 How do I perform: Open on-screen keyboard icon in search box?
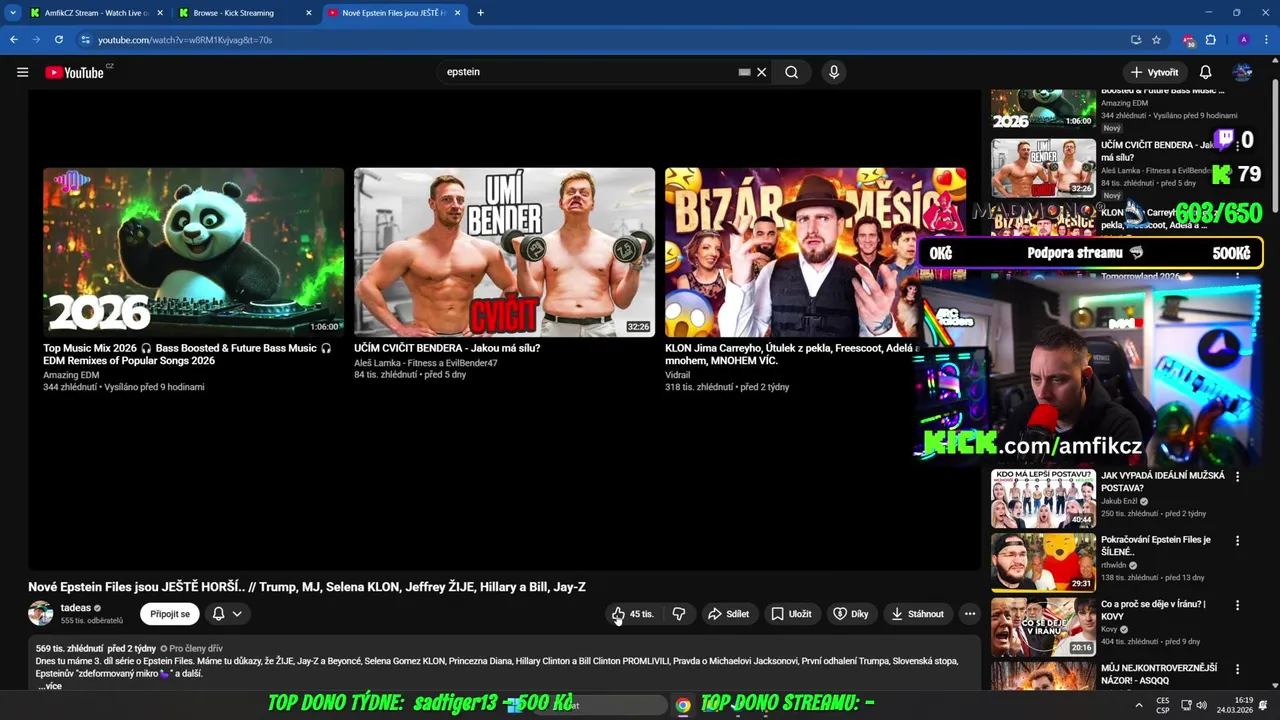point(744,72)
